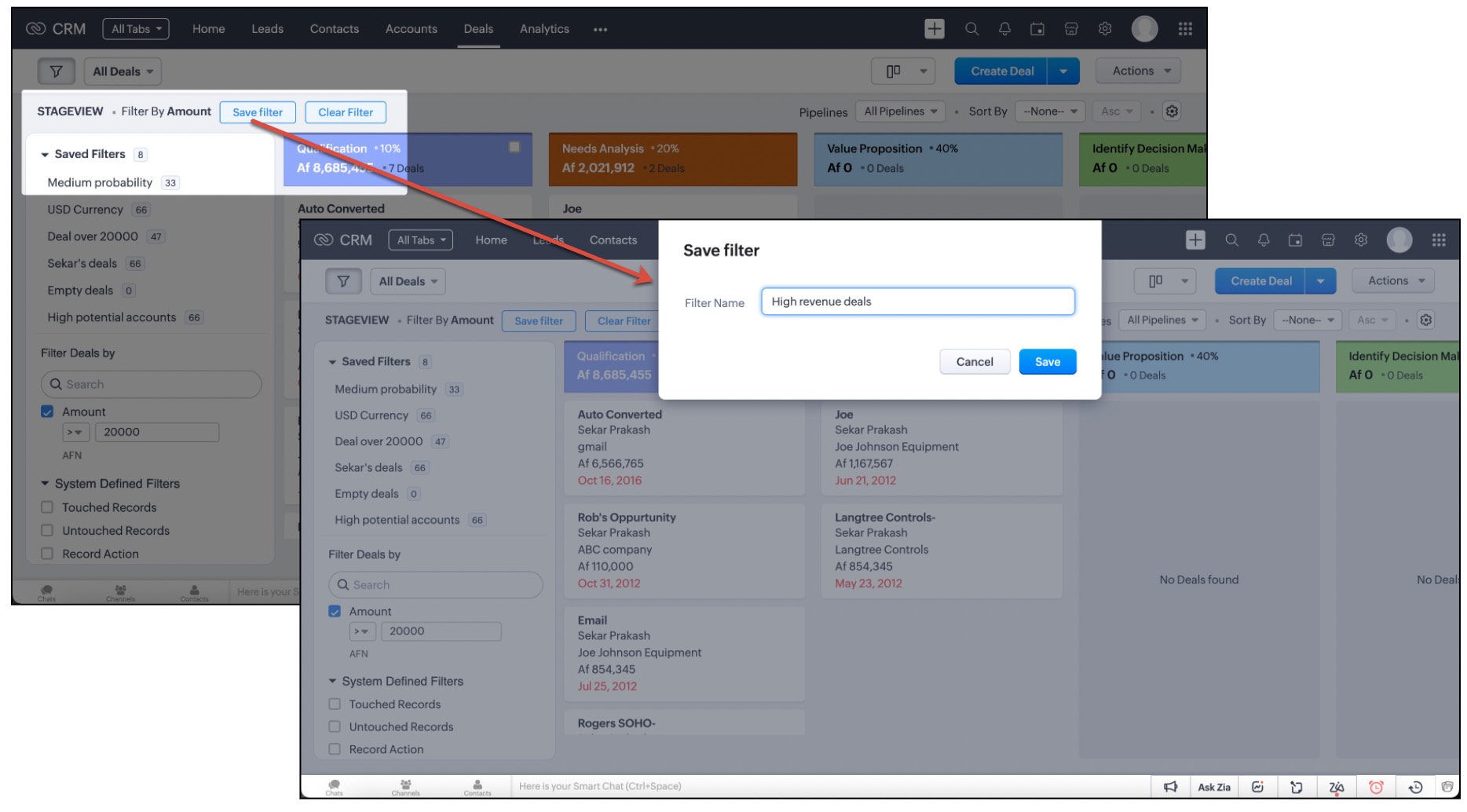This screenshot has height=812, width=1467.
Task: Enable Untouched Records checkbox in the foreground window
Action: click(x=335, y=726)
